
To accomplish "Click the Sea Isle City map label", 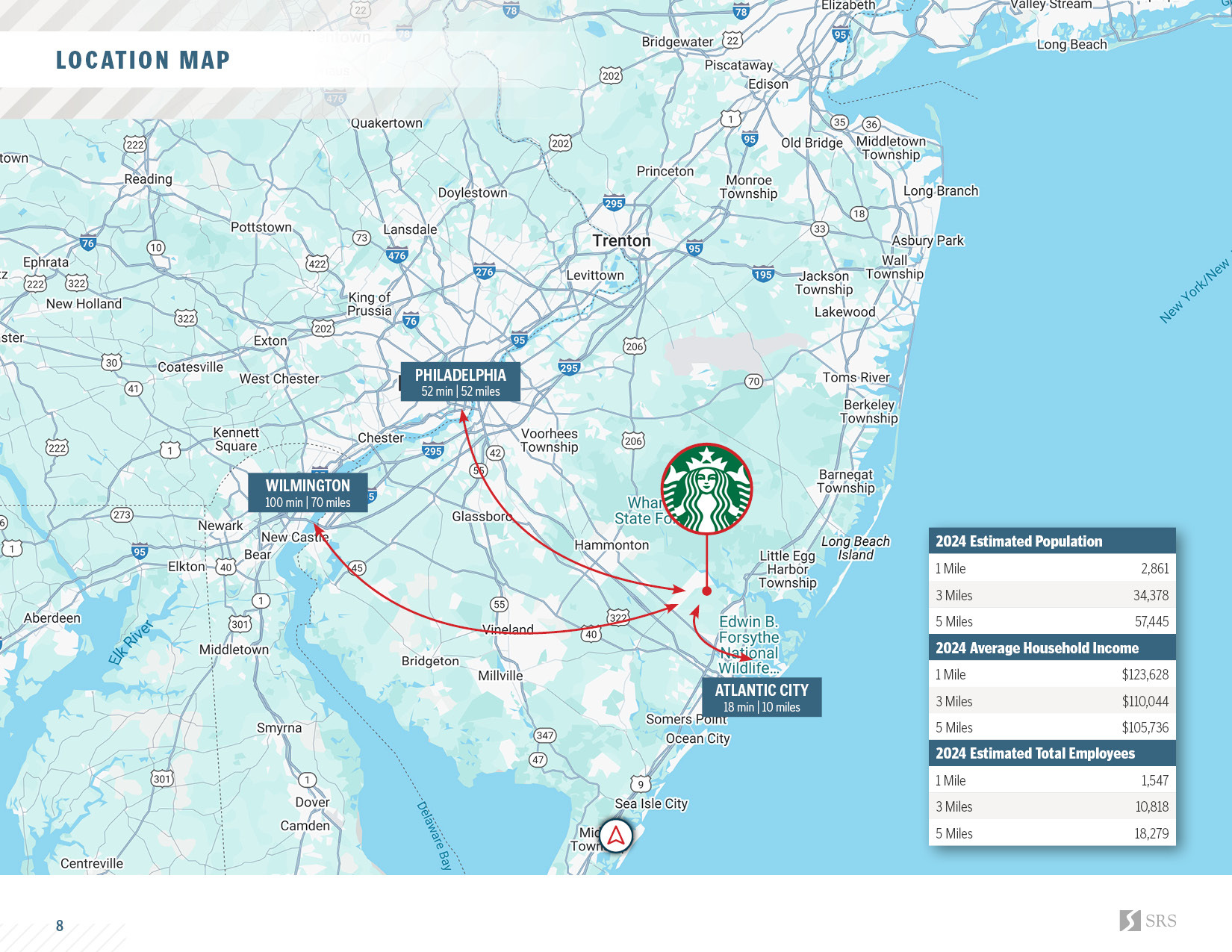I will point(651,803).
